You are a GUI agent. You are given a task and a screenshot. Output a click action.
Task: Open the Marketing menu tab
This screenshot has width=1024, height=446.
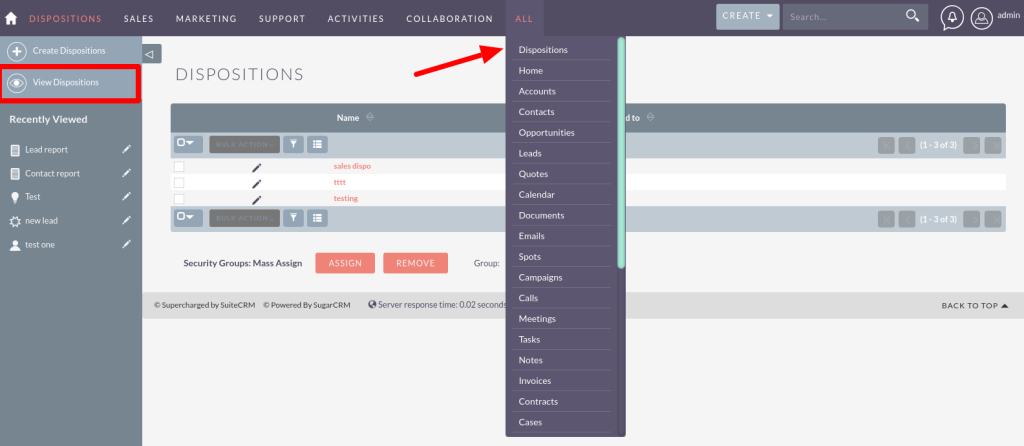[206, 19]
